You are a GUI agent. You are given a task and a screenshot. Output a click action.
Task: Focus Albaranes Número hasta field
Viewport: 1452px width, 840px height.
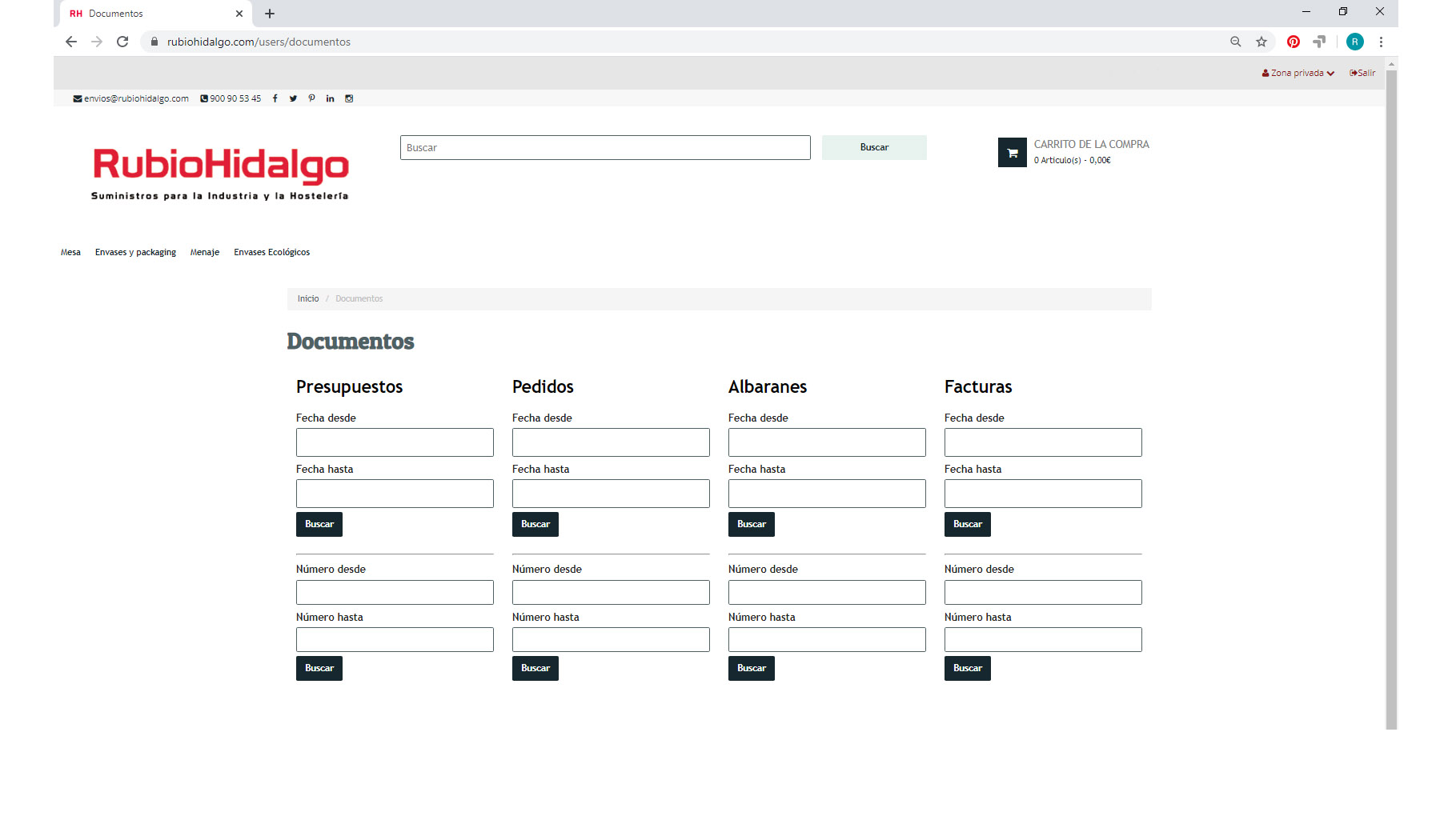[827, 639]
